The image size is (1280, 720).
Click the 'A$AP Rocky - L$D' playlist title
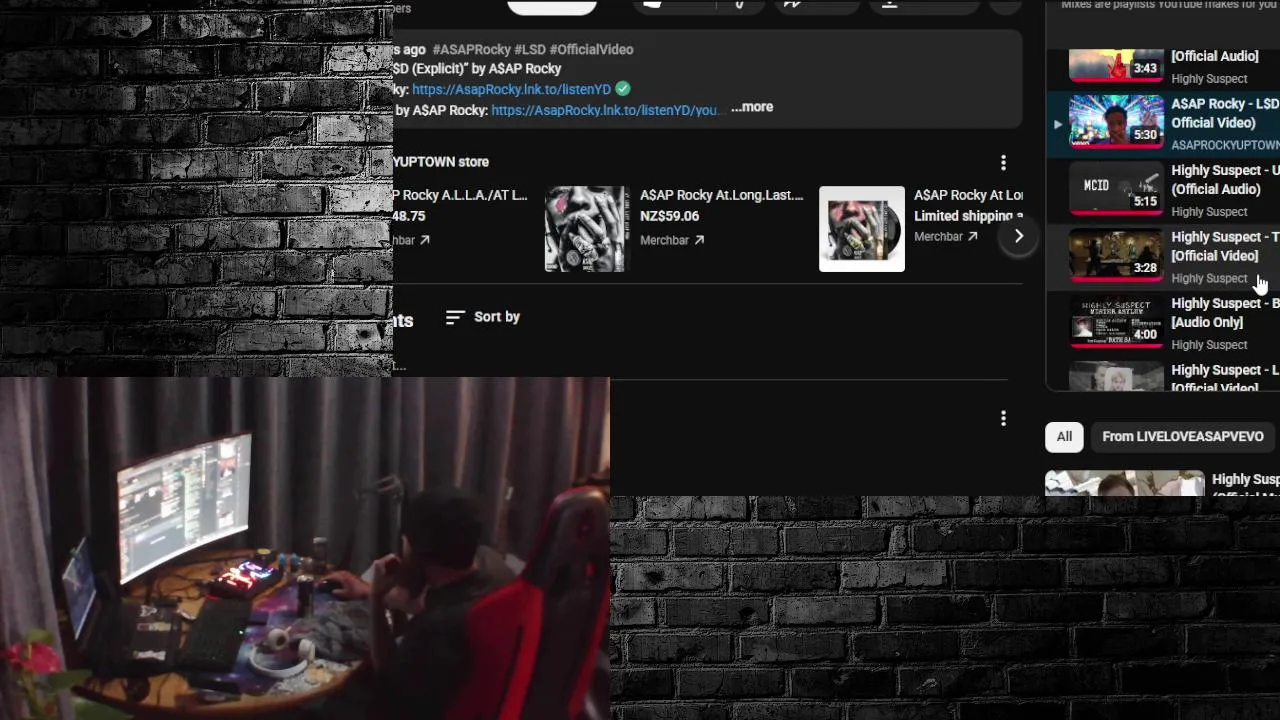click(1225, 113)
